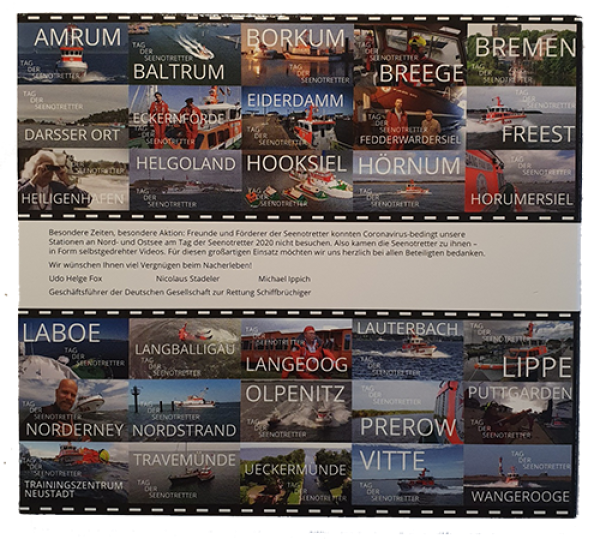The width and height of the screenshot is (600, 539).
Task: Open the BALTRUM video tile
Action: 184,54
